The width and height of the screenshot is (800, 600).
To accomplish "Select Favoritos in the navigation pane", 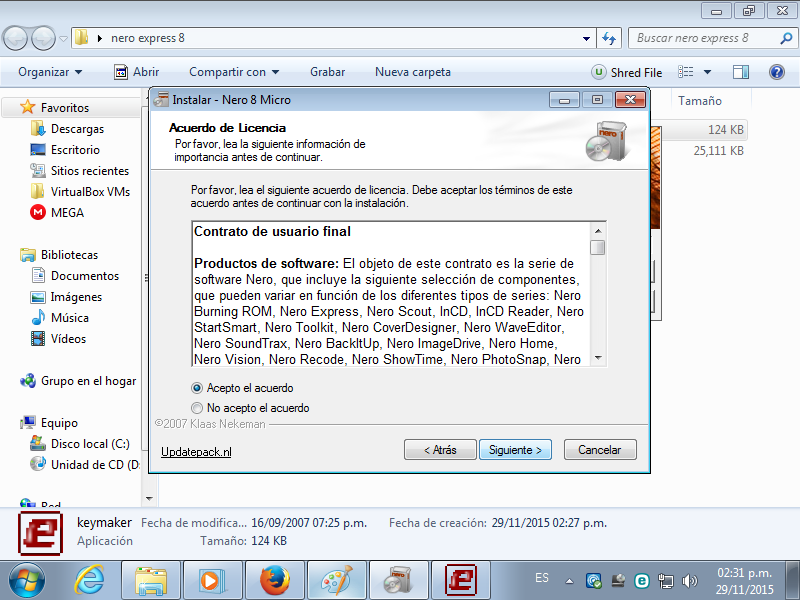I will tap(65, 108).
